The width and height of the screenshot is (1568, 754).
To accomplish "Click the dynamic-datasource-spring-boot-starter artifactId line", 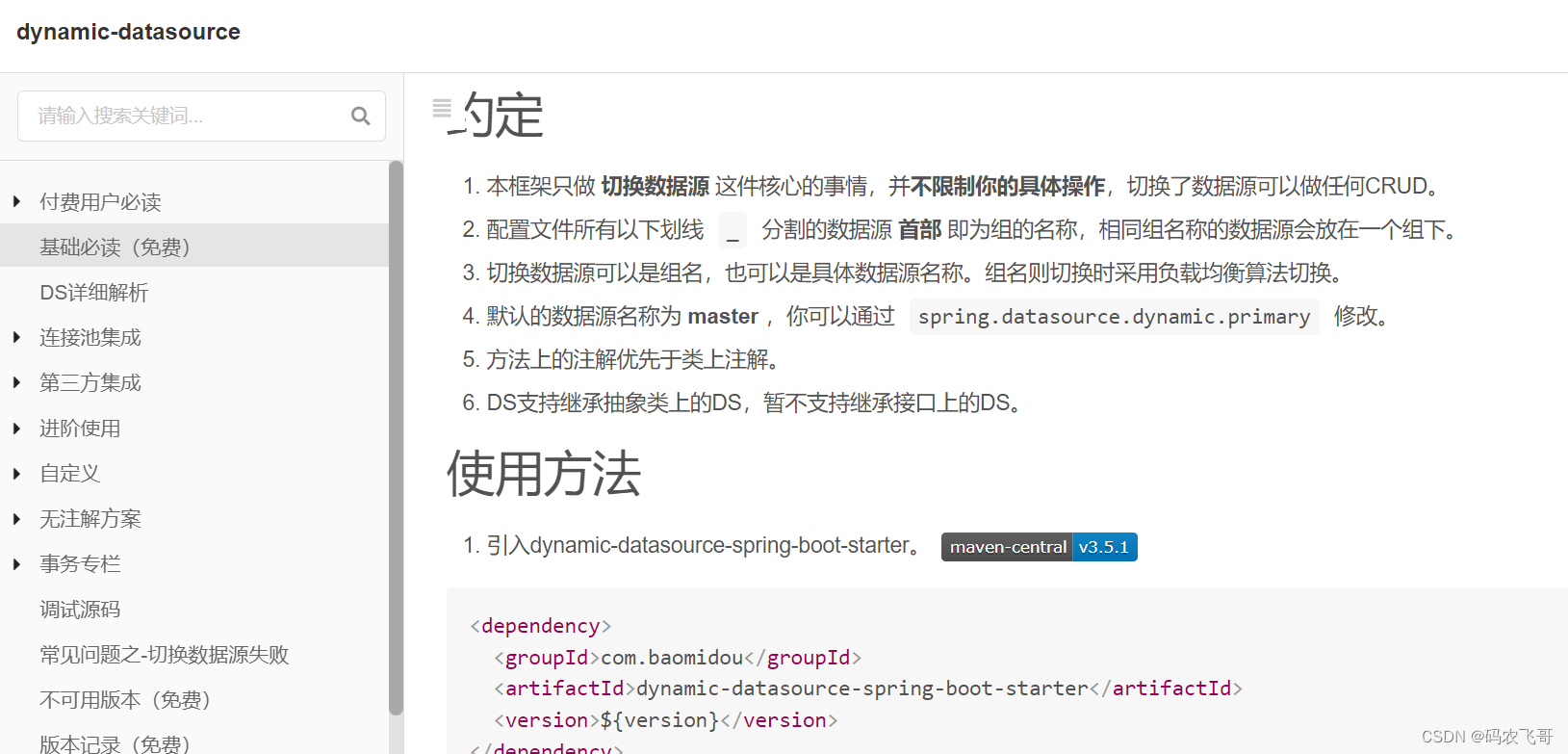I will (x=868, y=689).
